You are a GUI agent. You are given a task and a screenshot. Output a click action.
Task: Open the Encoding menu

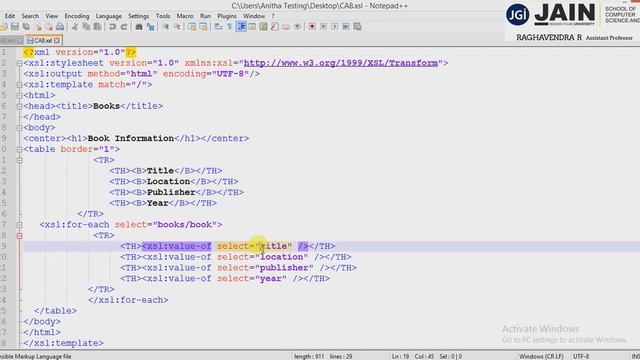77,16
